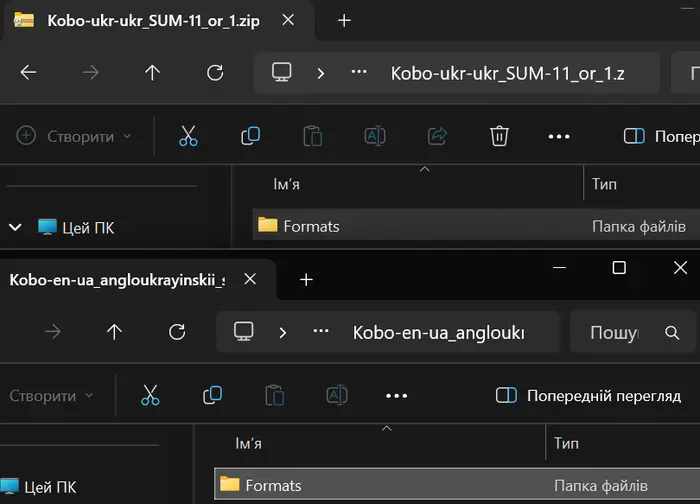
Task: Select Цей ПК in lower window sidebar
Action: point(38,487)
